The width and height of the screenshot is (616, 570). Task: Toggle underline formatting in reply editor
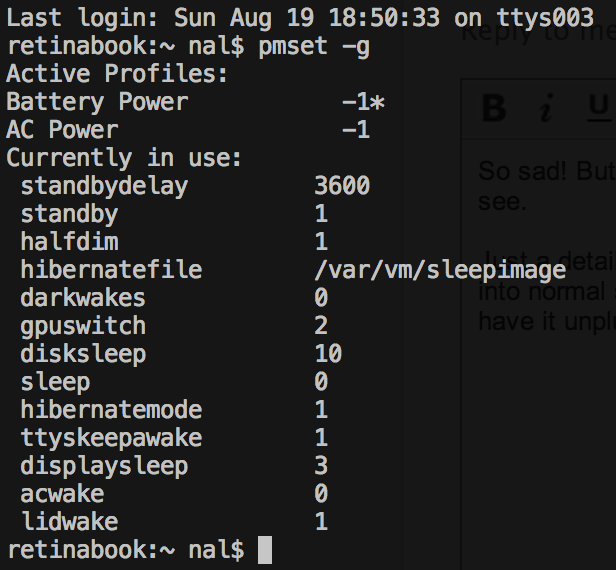(x=599, y=108)
